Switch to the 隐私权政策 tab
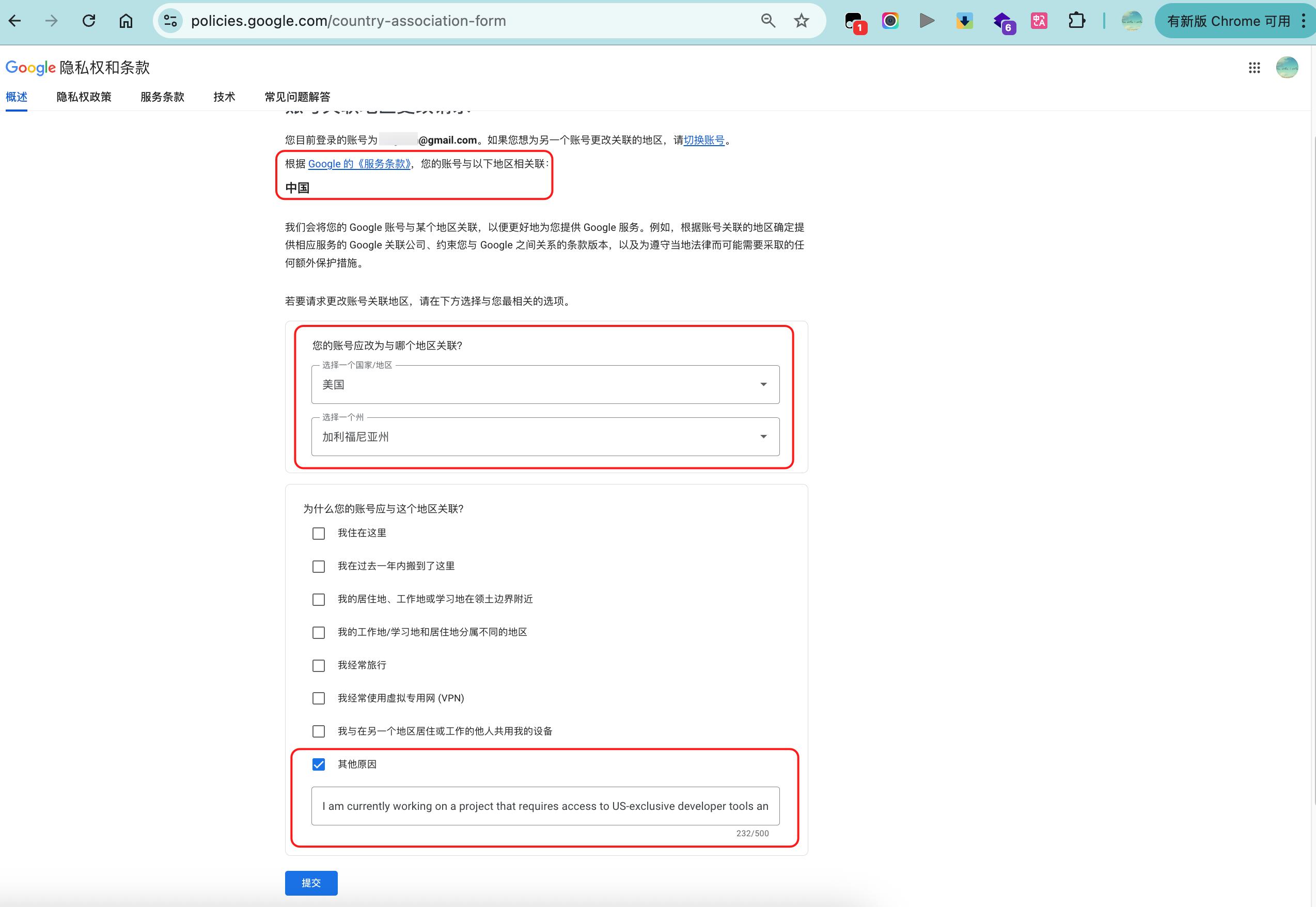The image size is (1316, 907). tap(84, 97)
